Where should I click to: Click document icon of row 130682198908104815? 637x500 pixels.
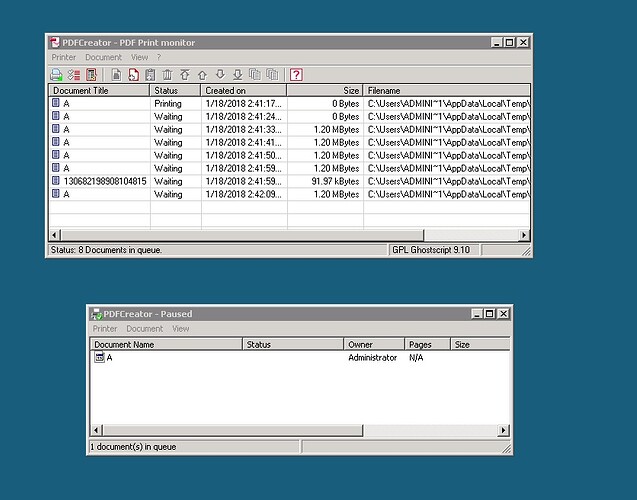(56, 180)
